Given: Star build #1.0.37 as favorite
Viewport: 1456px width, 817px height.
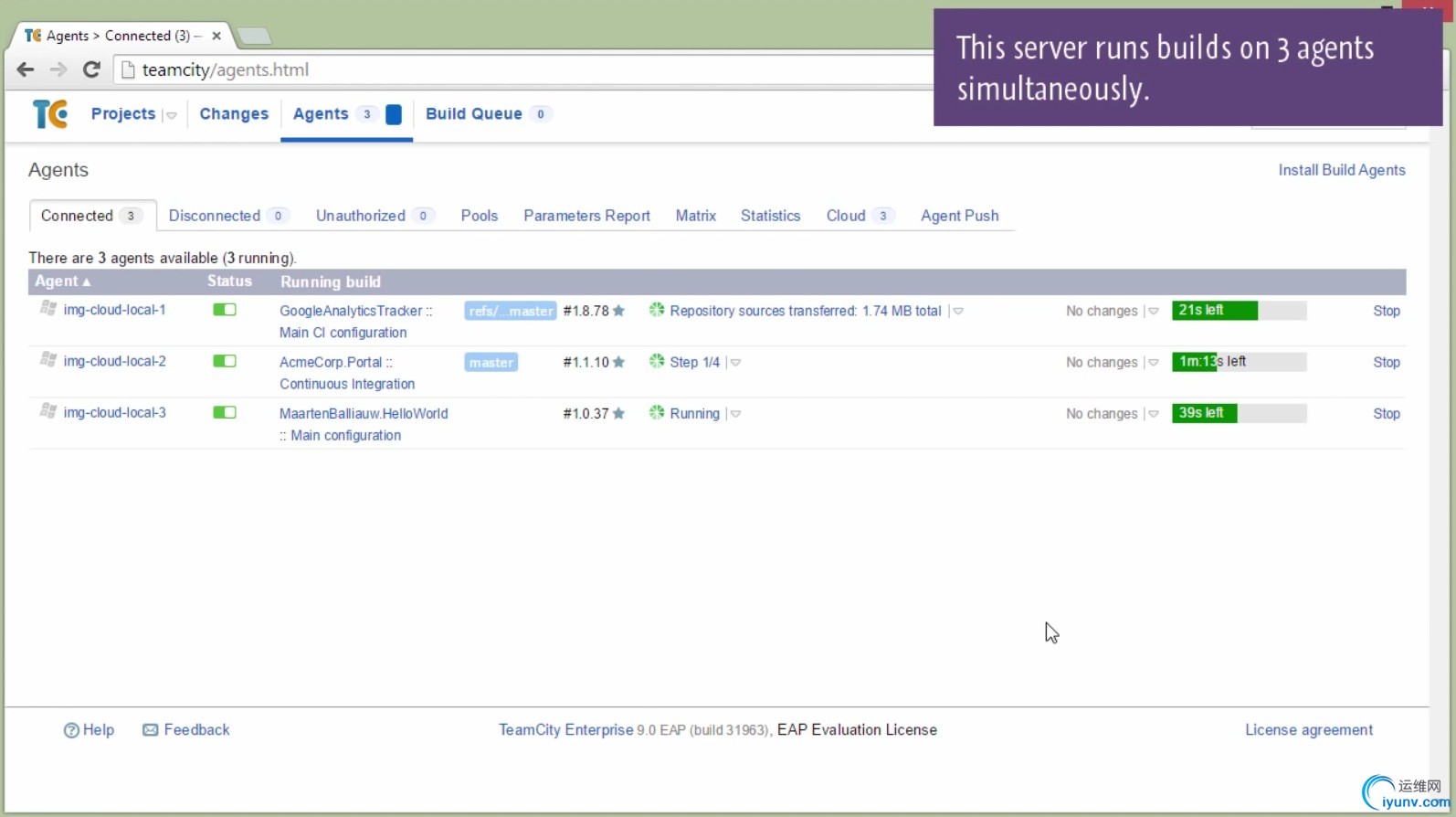Looking at the screenshot, I should click(619, 413).
